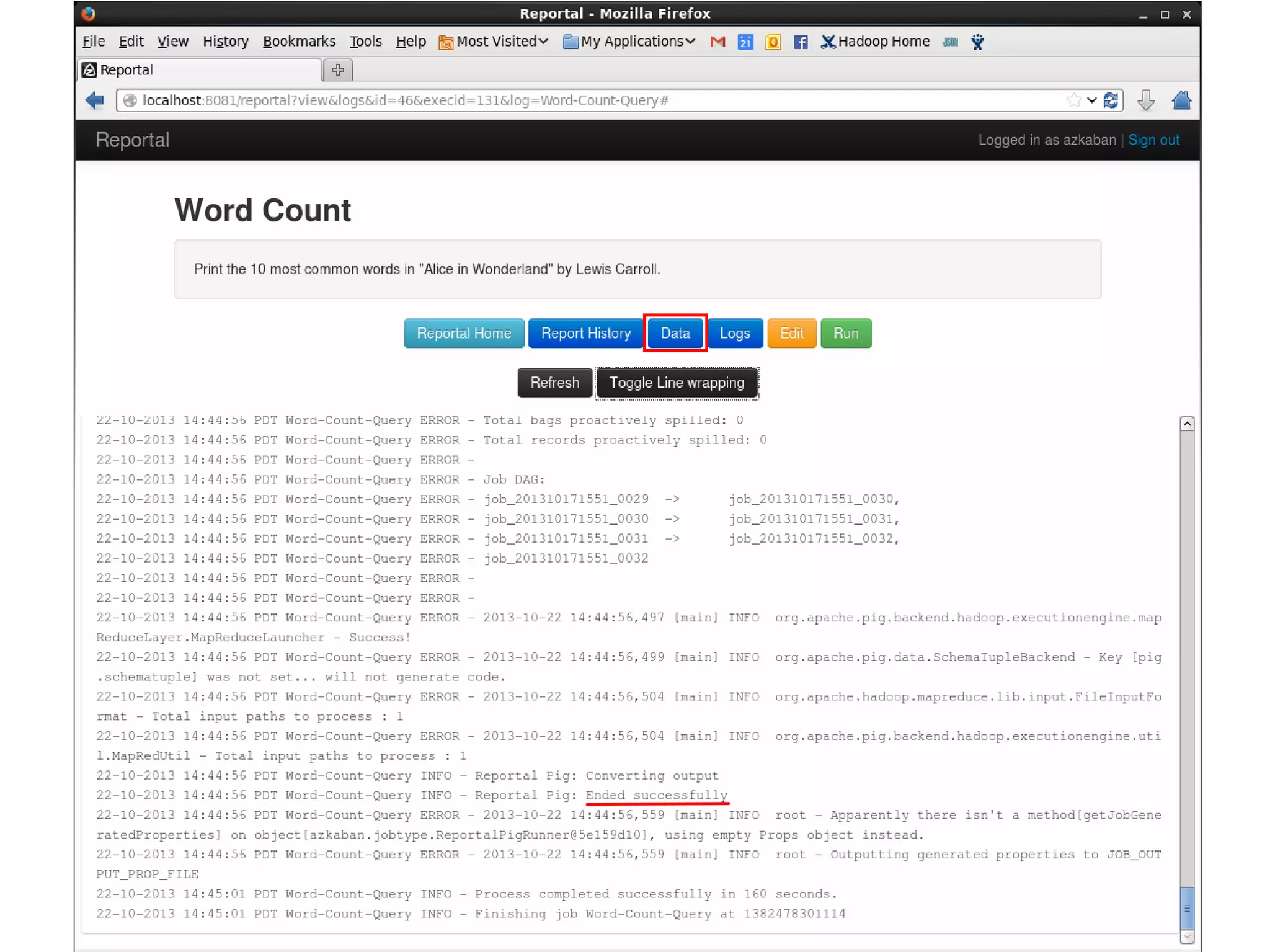The width and height of the screenshot is (1270, 952).
Task: Click the Data button
Action: tap(675, 333)
